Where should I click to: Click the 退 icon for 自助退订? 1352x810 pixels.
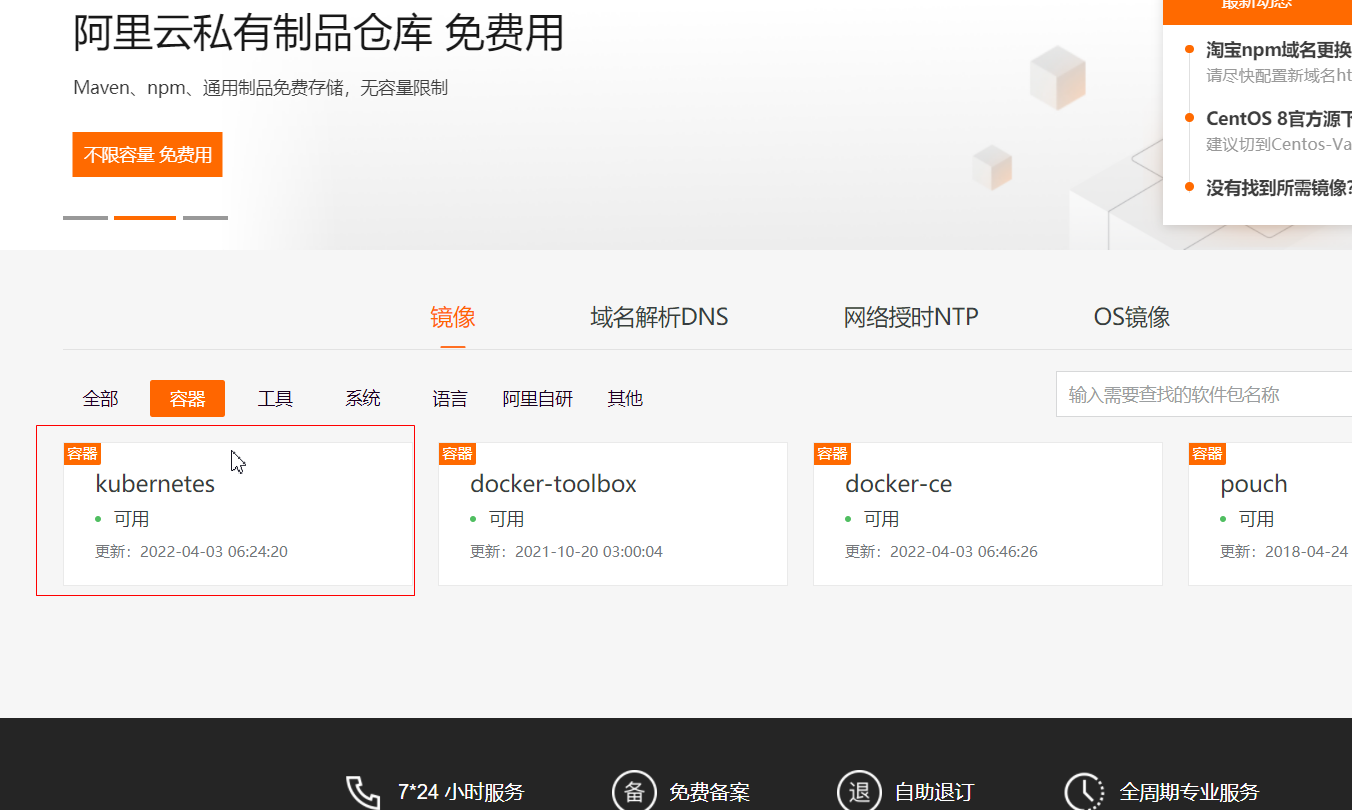click(860, 792)
